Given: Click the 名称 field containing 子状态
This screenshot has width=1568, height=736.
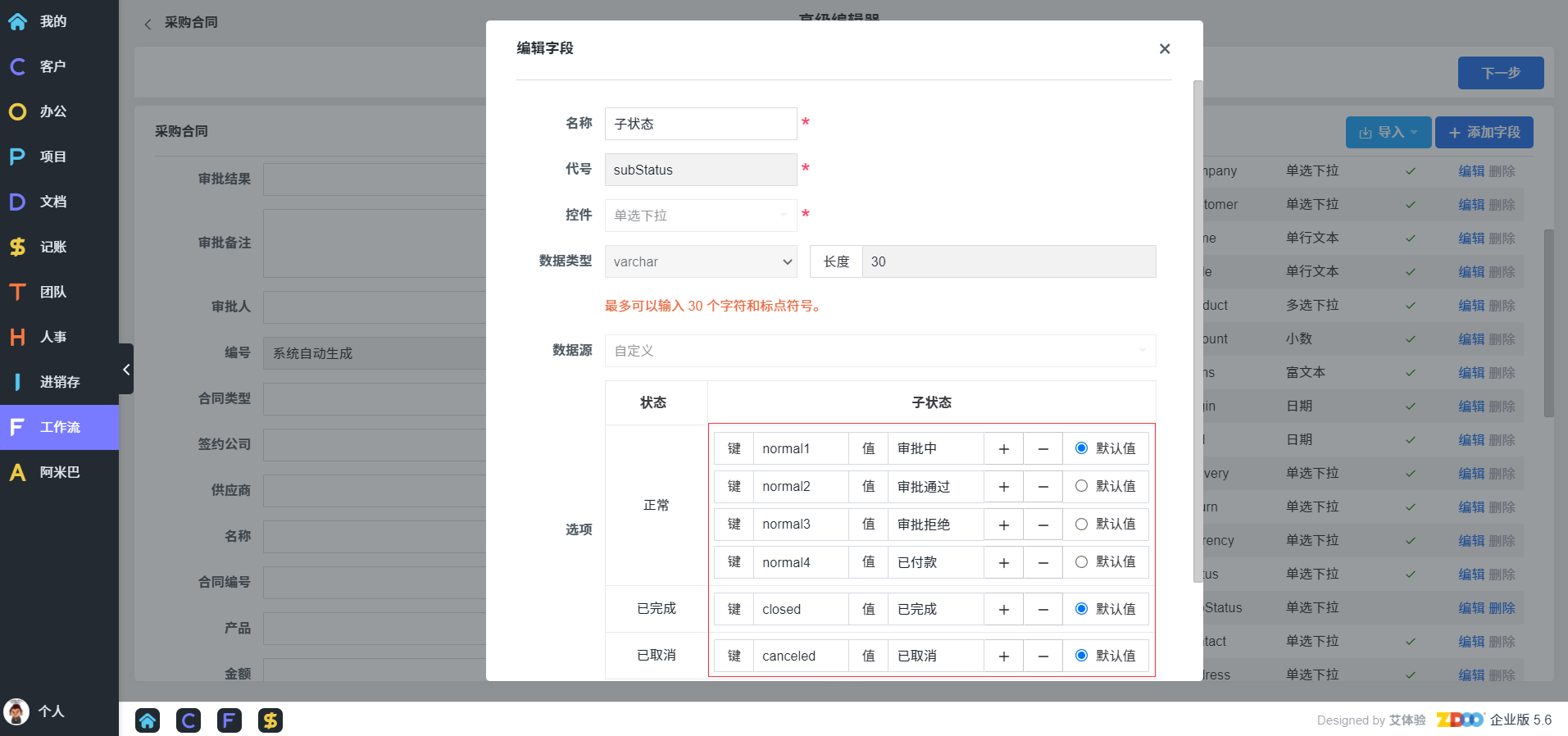Looking at the screenshot, I should (701, 124).
